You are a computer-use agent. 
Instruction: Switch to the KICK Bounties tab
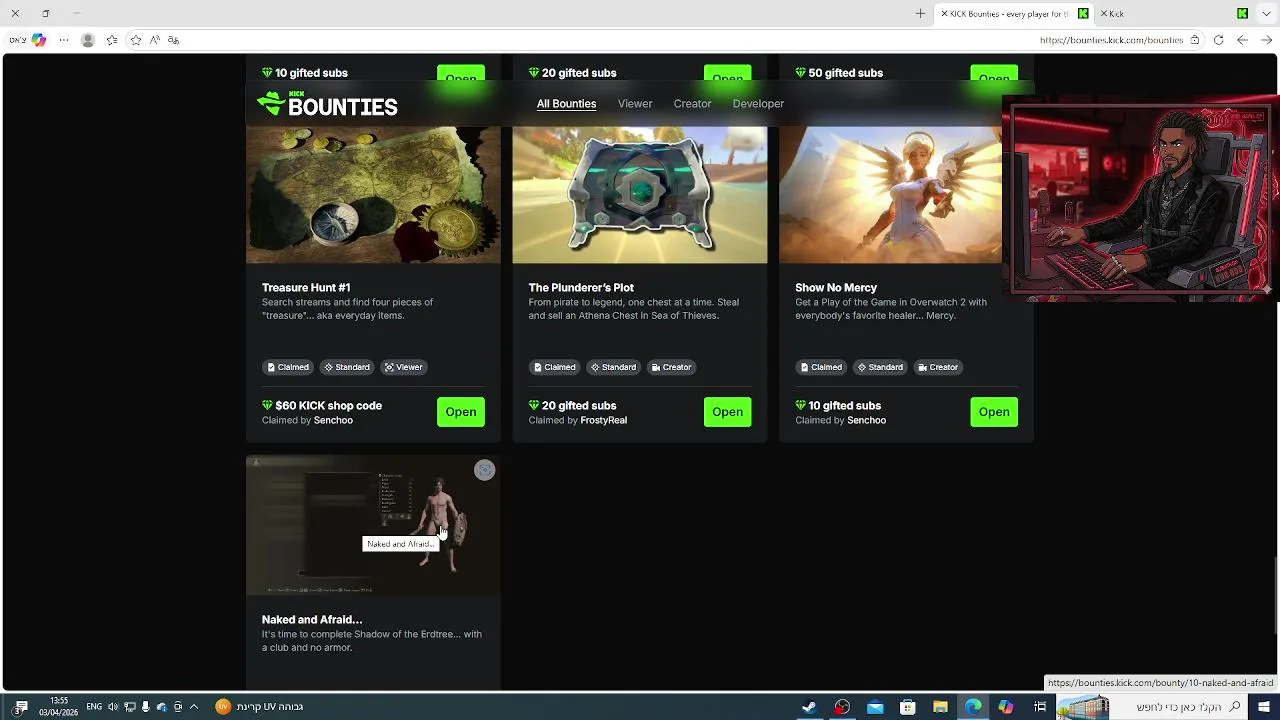point(1014,13)
